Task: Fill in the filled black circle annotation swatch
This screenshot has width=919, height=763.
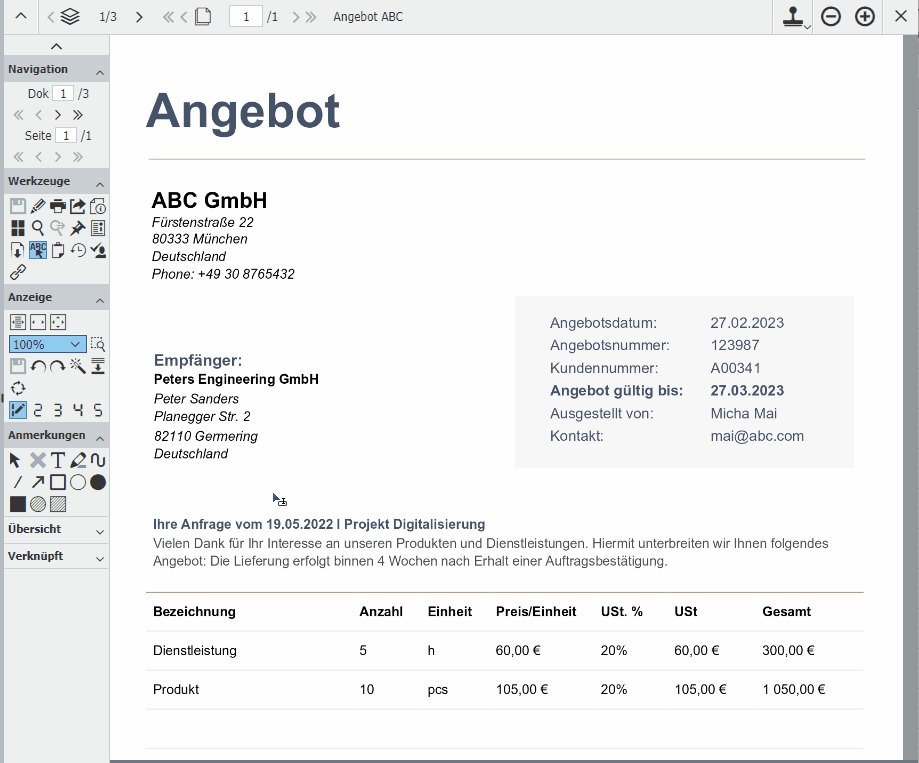Action: pyautogui.click(x=96, y=482)
